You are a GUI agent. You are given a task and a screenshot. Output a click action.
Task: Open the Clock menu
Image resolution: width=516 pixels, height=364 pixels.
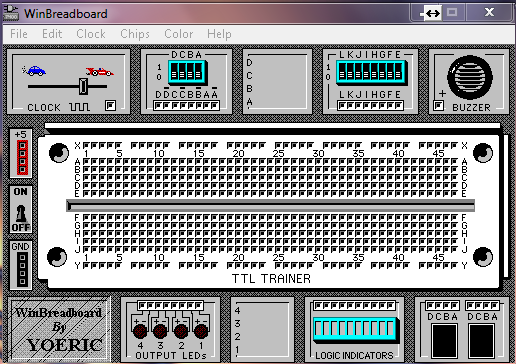[91, 34]
